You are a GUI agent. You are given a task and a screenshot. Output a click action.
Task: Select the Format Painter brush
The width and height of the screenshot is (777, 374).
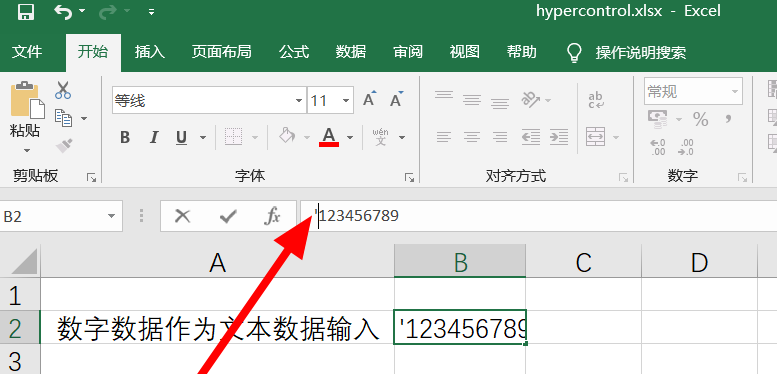[x=64, y=145]
